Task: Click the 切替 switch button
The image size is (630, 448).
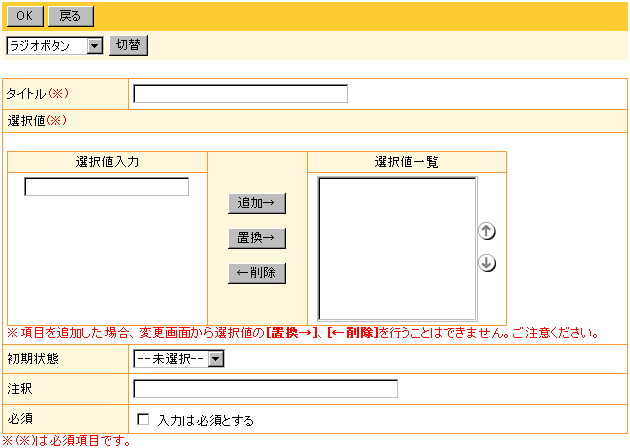Action: tap(128, 45)
